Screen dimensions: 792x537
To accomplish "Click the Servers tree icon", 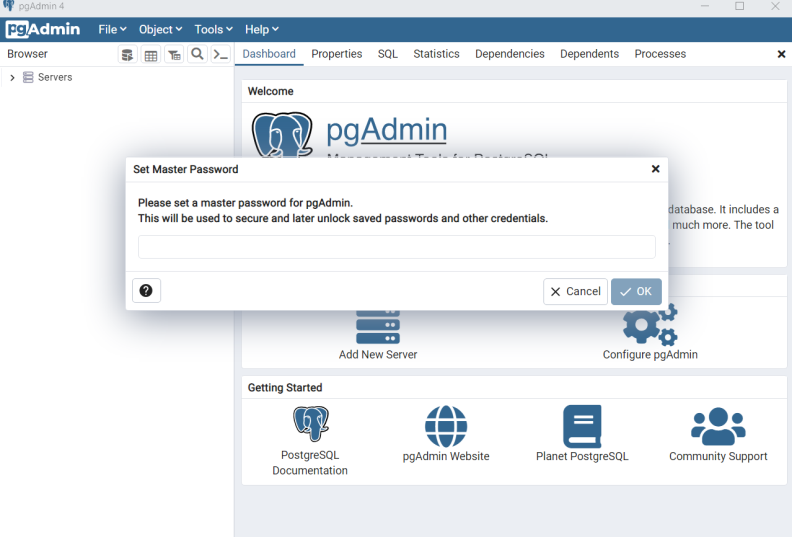I will 28,77.
